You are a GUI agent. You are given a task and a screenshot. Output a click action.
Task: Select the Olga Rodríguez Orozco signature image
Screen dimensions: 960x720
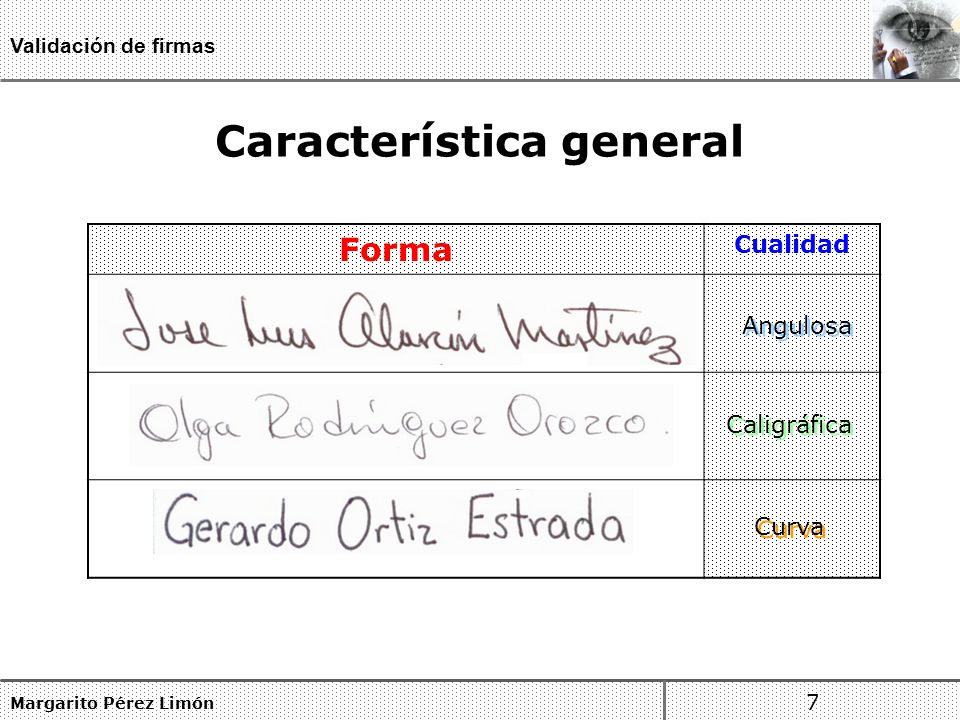pyautogui.click(x=401, y=426)
